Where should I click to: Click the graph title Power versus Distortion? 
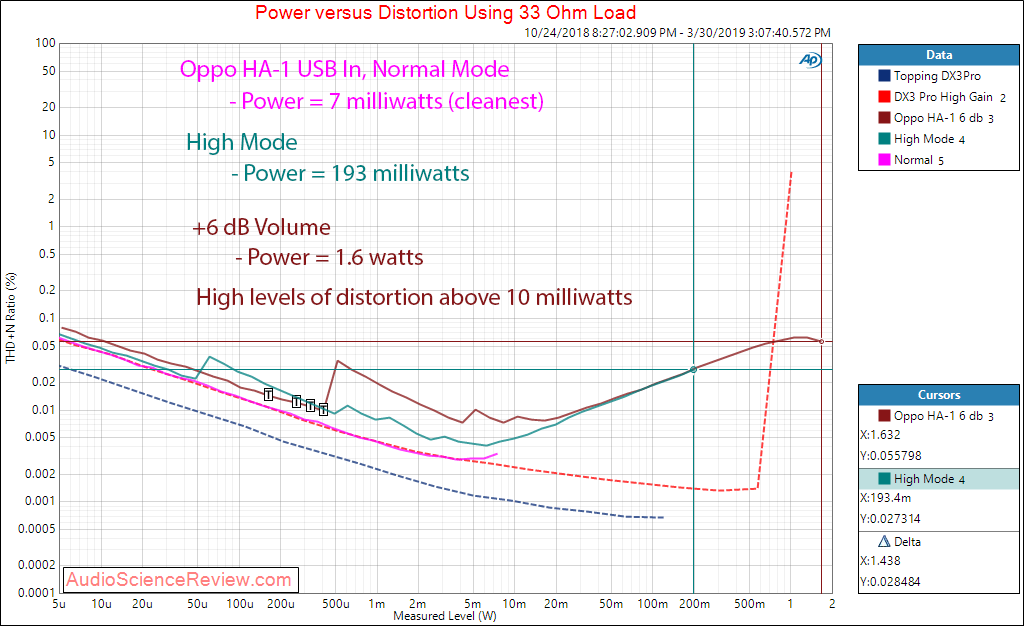pyautogui.click(x=445, y=12)
